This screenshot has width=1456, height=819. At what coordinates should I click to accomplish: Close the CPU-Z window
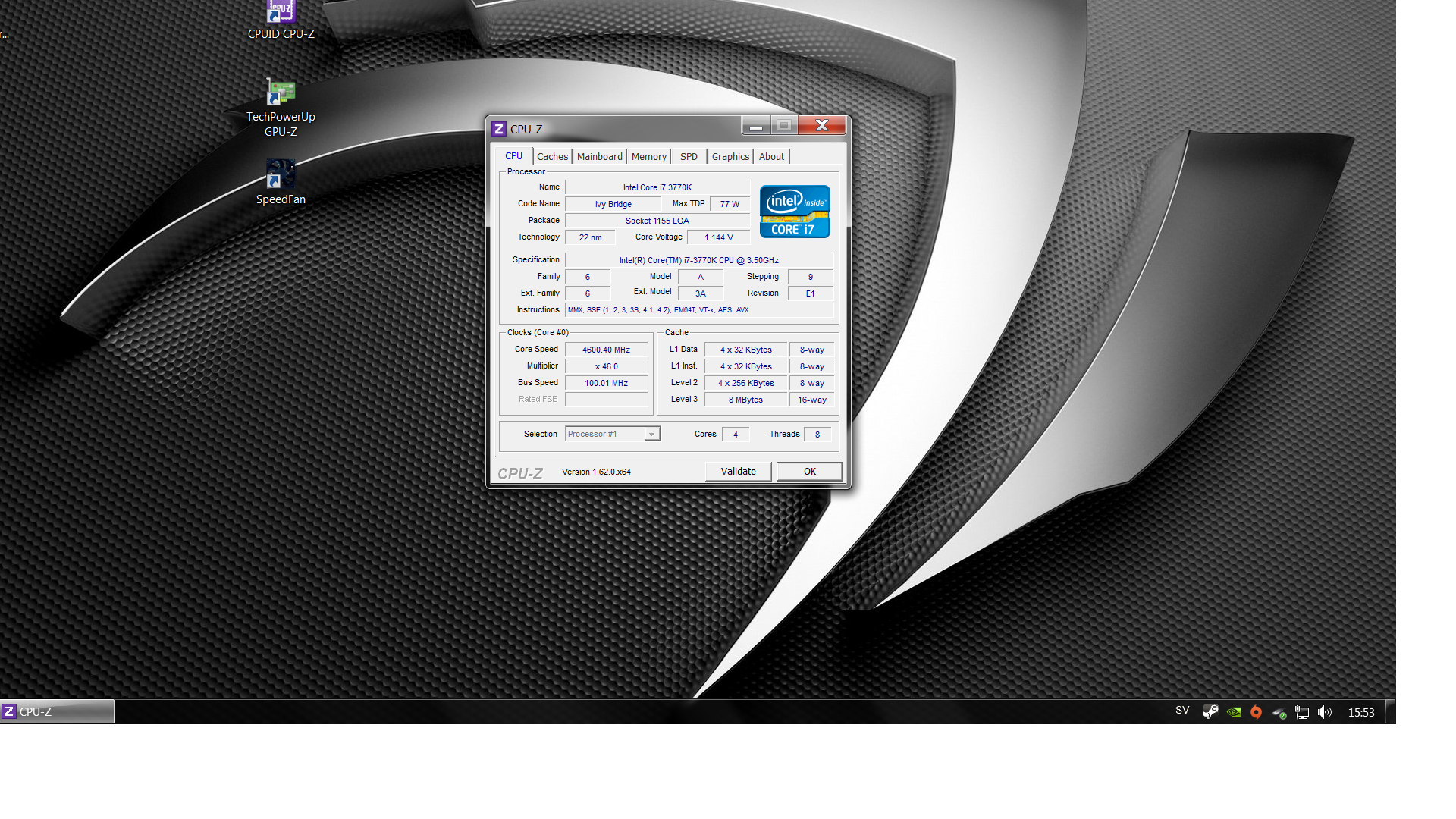822,126
